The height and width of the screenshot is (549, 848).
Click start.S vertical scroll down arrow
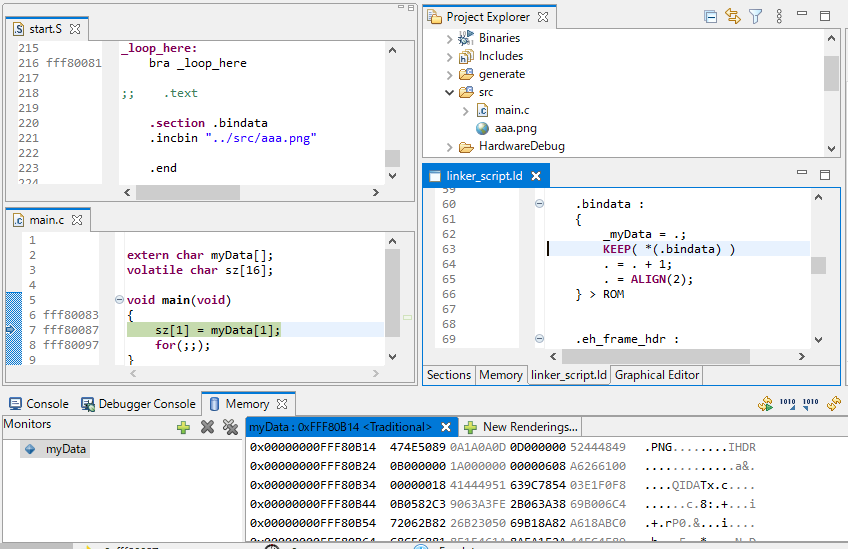[x=393, y=176]
